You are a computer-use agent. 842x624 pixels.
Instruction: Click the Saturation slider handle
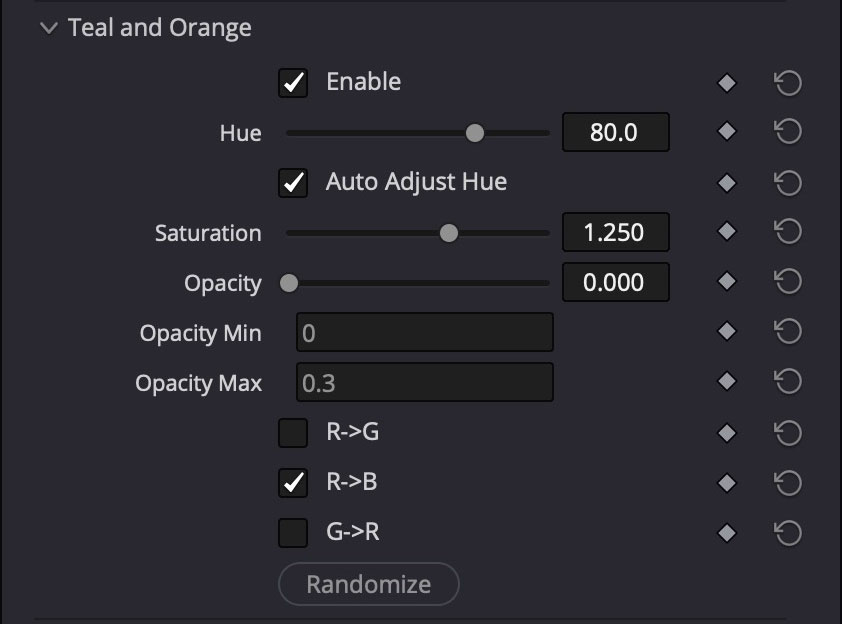[449, 233]
